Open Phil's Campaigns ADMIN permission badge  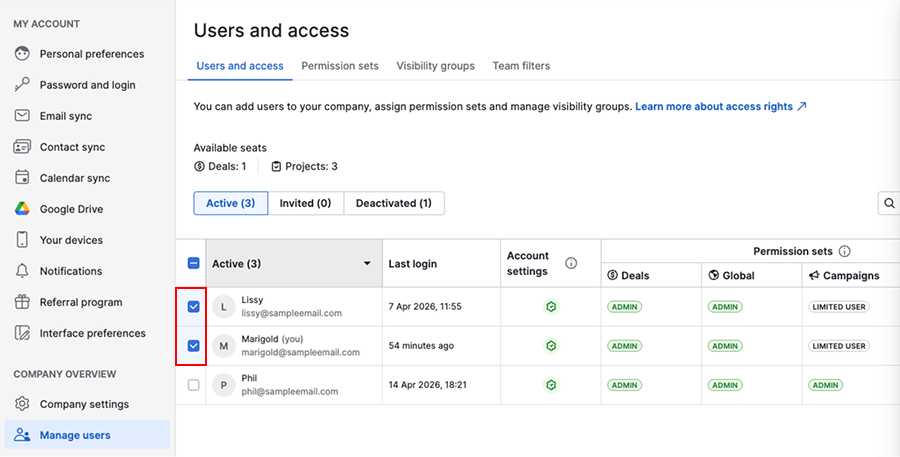826,385
